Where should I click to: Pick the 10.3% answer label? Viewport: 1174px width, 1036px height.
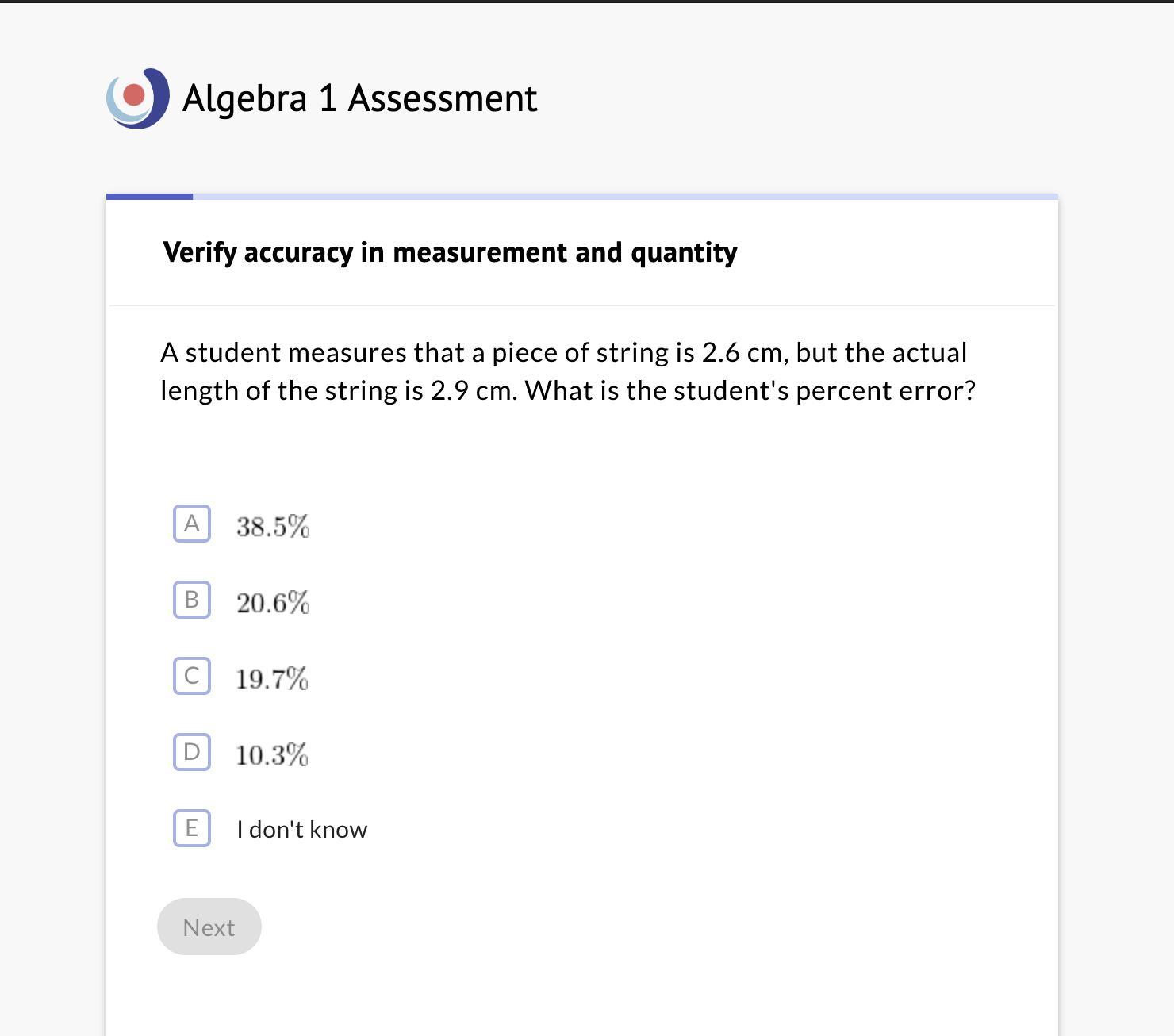[x=272, y=754]
